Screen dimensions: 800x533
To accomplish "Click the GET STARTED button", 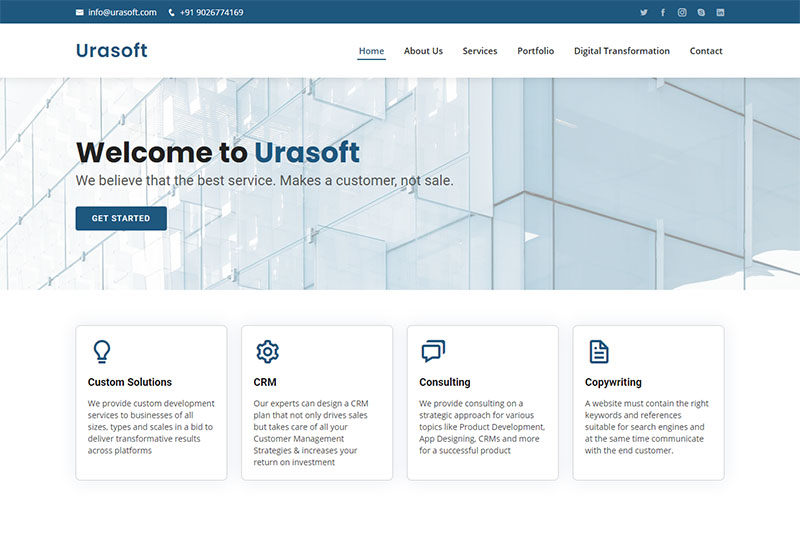I will pos(121,218).
